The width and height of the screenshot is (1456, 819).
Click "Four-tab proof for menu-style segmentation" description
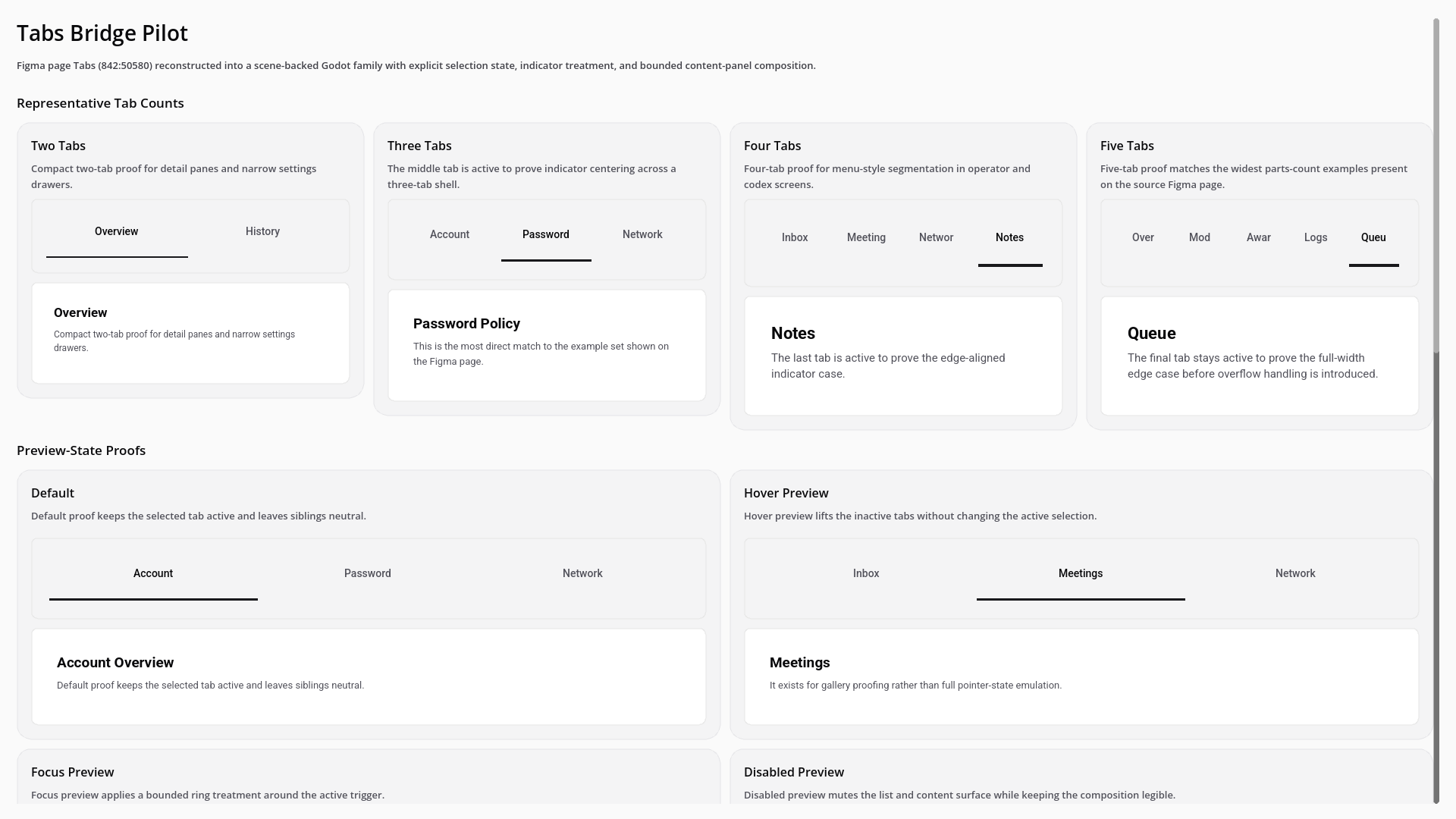point(887,177)
